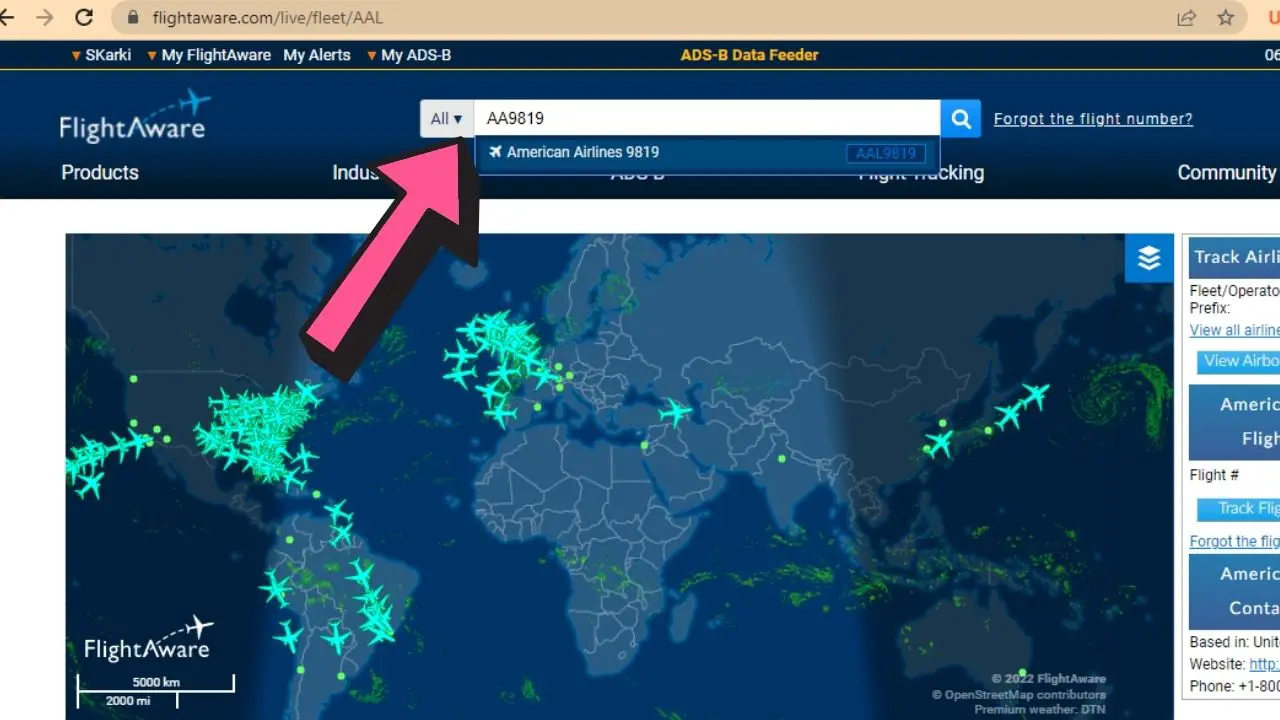Click into the AA9819 search field
Viewport: 1280px width, 720px height.
pos(707,119)
